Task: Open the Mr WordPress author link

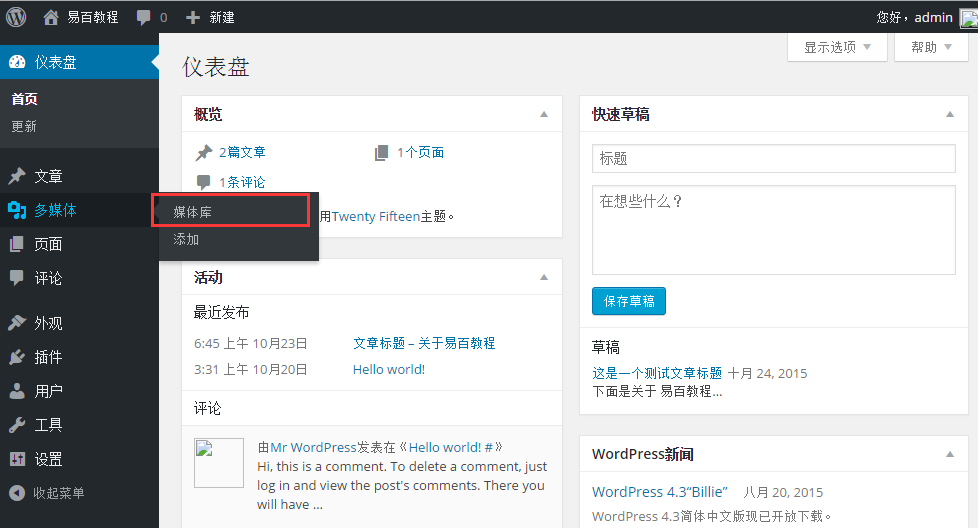Action: [313, 447]
